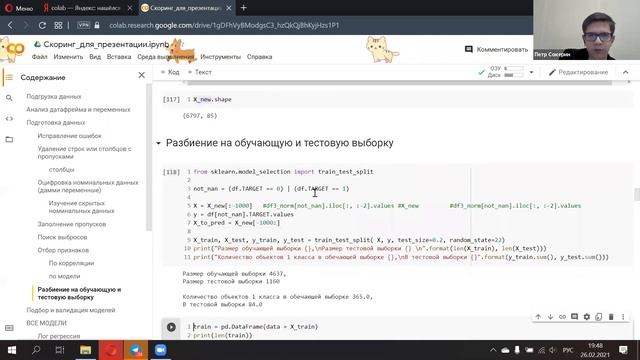Open new browser tab
Viewport: 640px width, 360px height.
(x=244, y=8)
